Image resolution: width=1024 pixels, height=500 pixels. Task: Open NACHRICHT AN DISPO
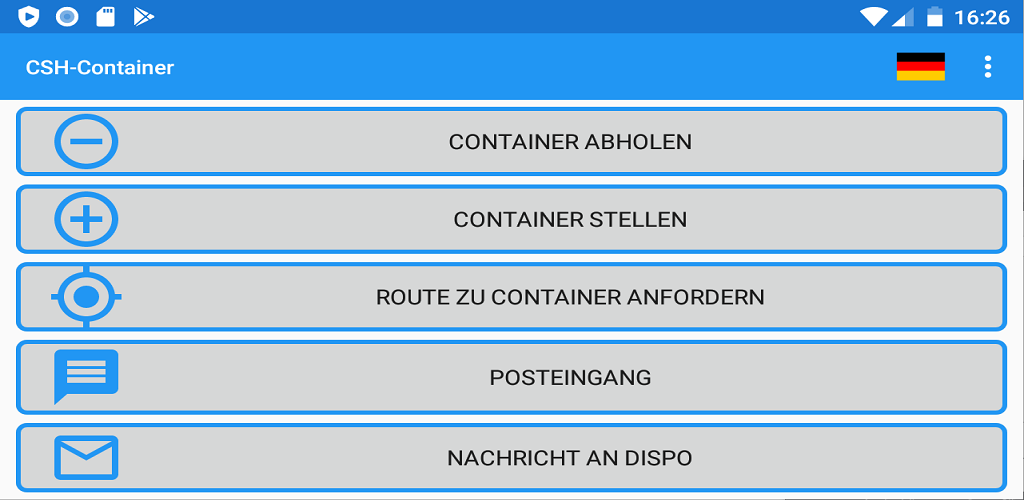[x=511, y=458]
